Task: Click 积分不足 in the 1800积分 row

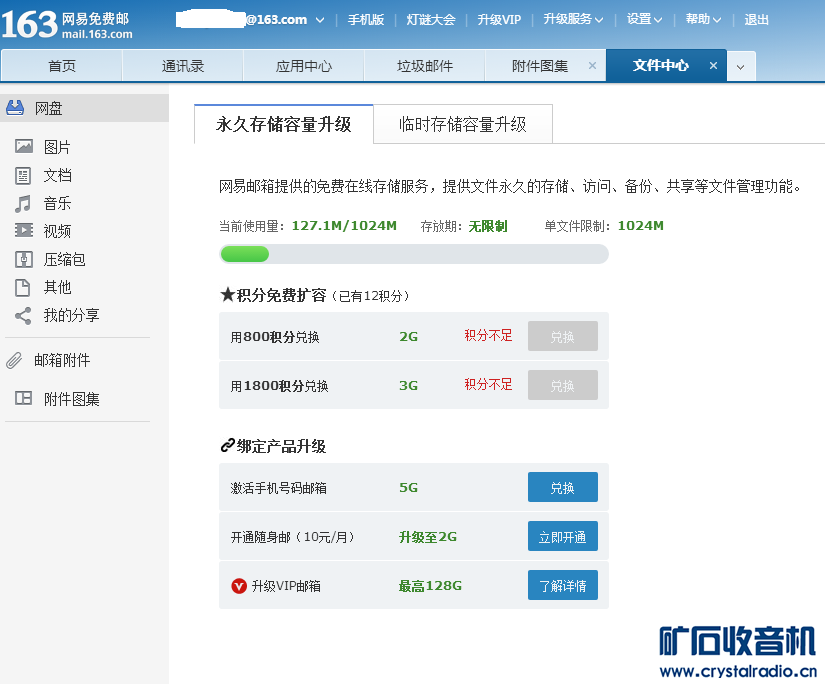Action: pyautogui.click(x=488, y=384)
